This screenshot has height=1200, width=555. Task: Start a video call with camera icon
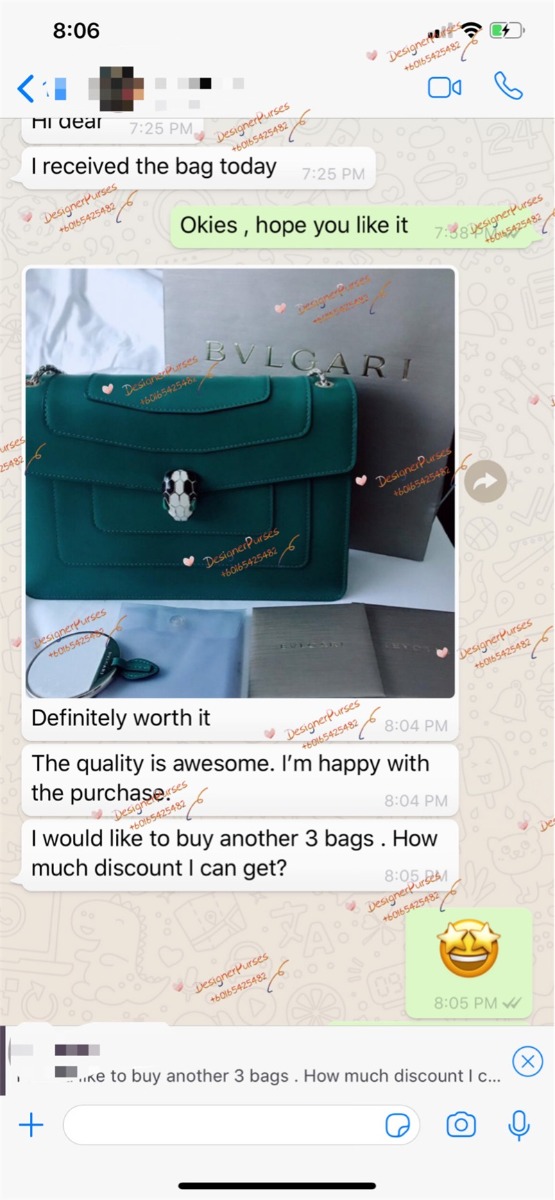pyautogui.click(x=444, y=88)
